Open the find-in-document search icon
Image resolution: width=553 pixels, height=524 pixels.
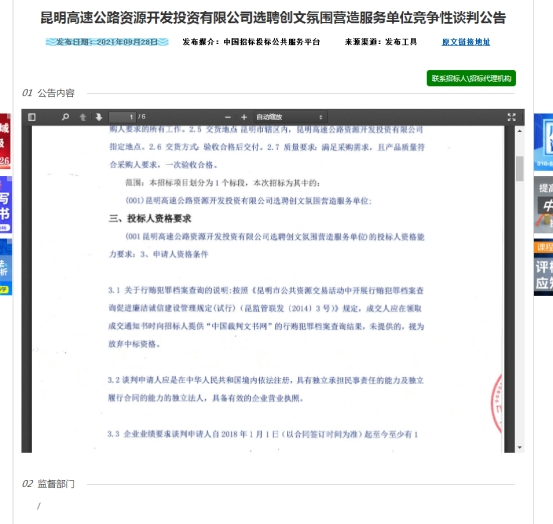pos(65,117)
